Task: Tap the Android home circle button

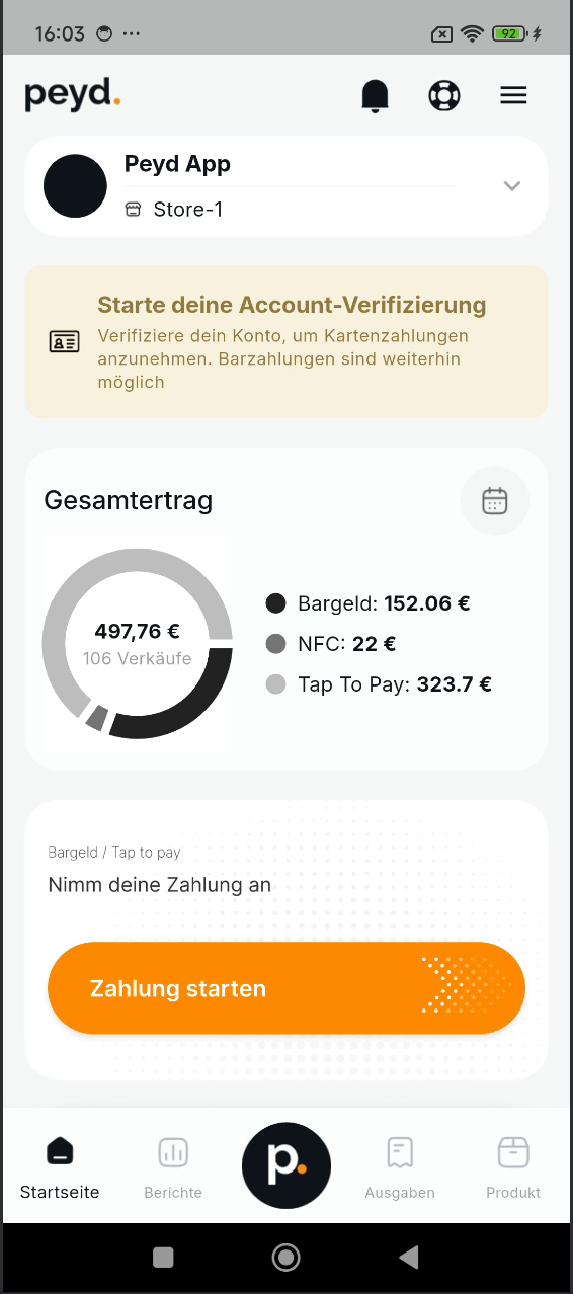Action: point(286,1257)
